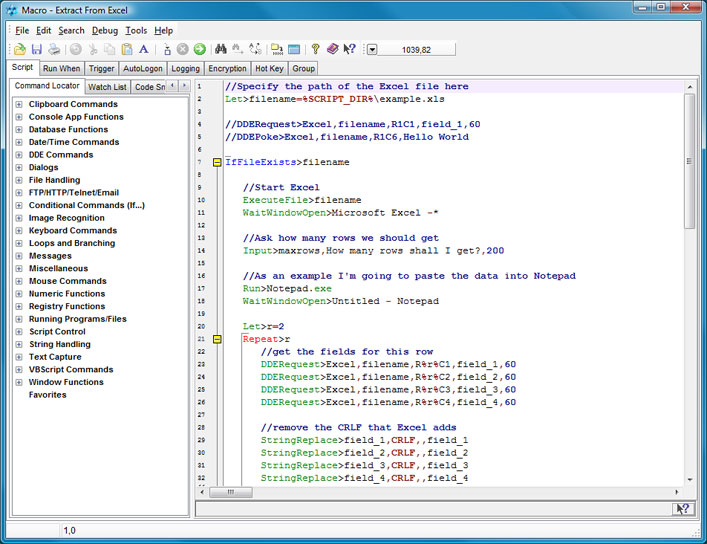The width and height of the screenshot is (707, 544).
Task: Switch to the Hot Key tab
Action: 269,69
